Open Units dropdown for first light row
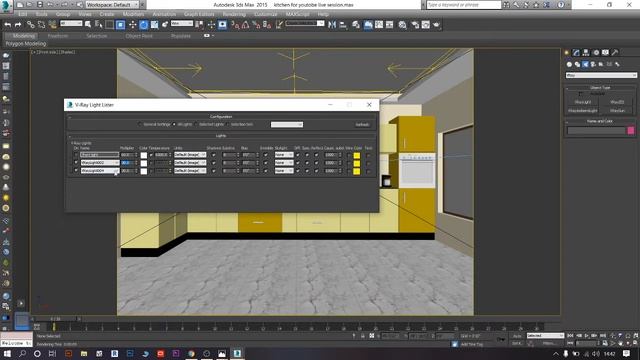640x360 pixels. point(190,155)
